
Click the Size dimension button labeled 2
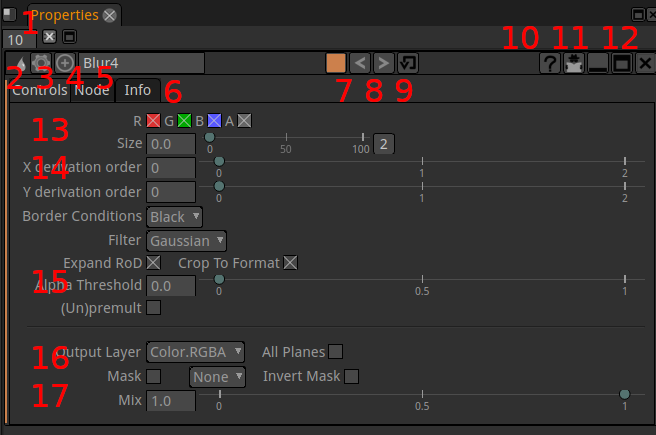[x=384, y=144]
